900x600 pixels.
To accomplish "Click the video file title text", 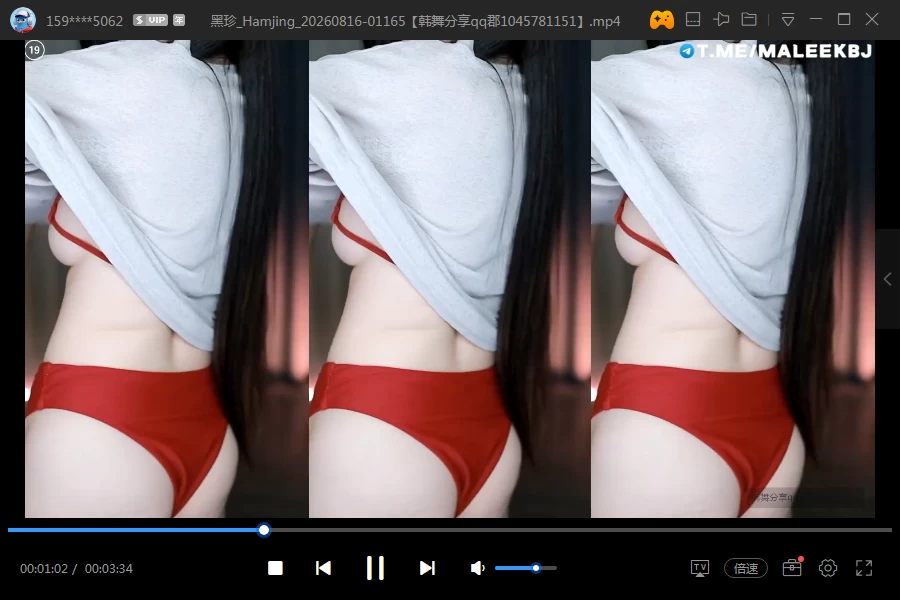I will pyautogui.click(x=415, y=21).
